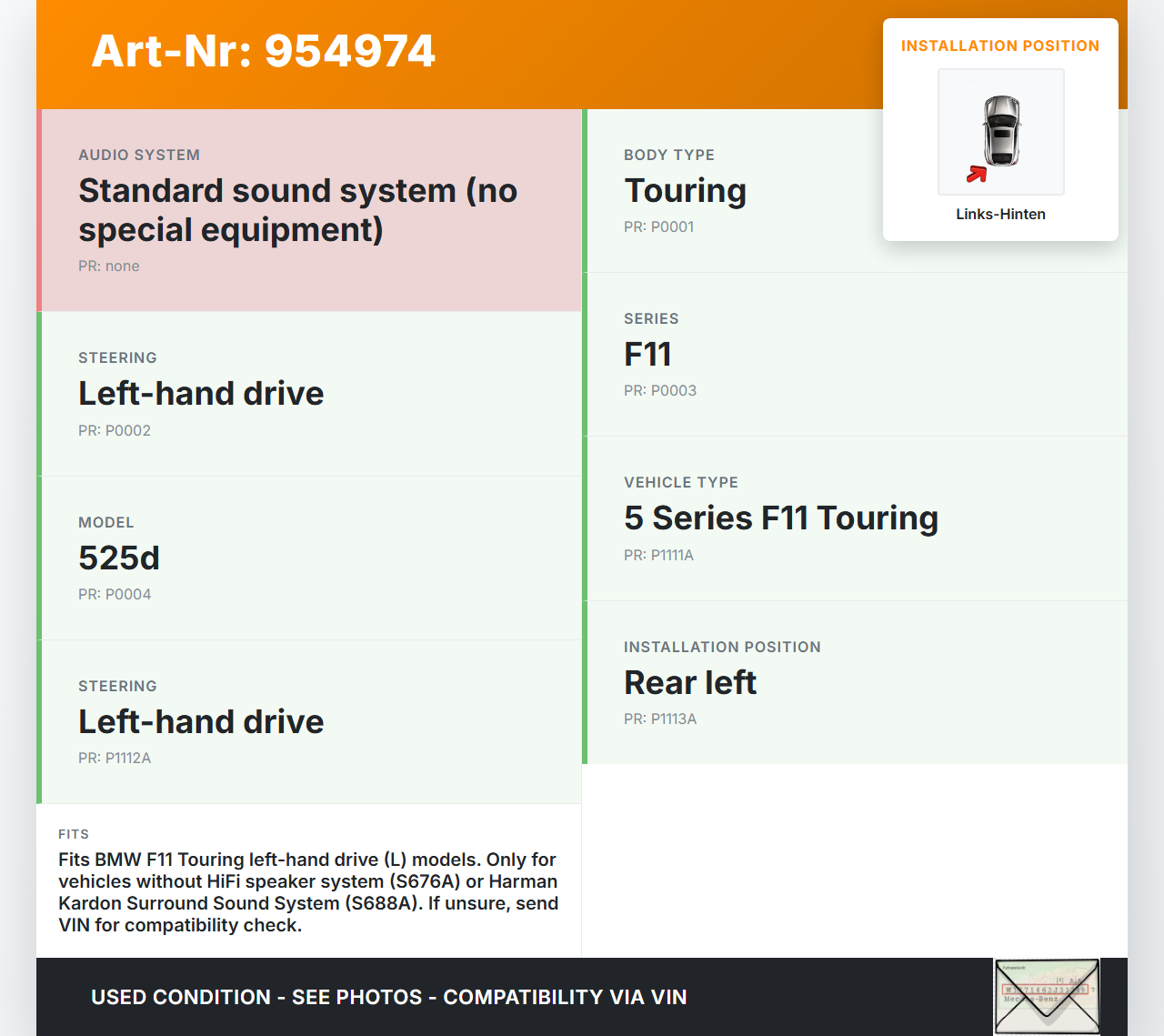Click the PR: none code label
1164x1036 pixels.
coord(109,267)
